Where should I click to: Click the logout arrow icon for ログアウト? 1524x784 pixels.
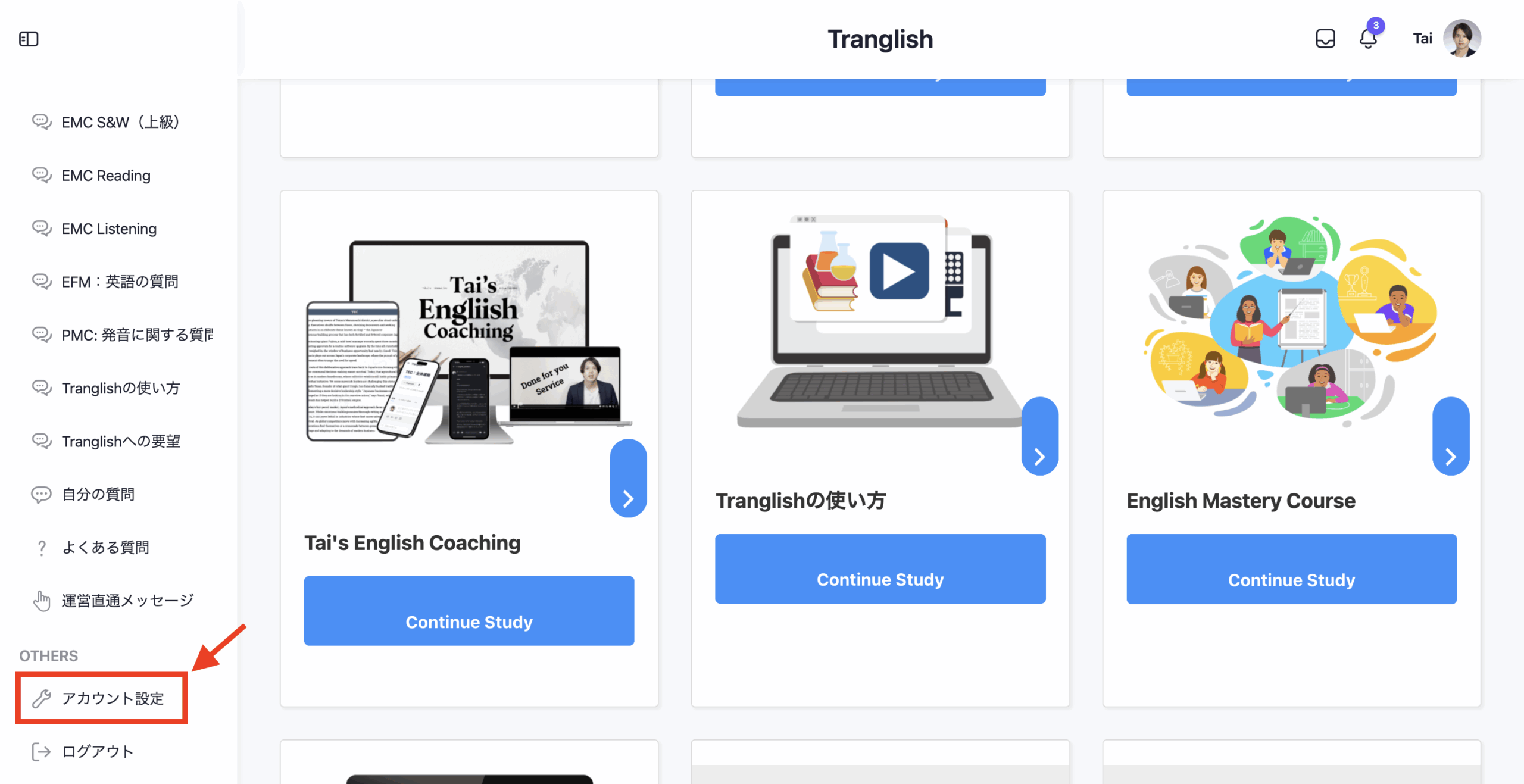pos(41,752)
